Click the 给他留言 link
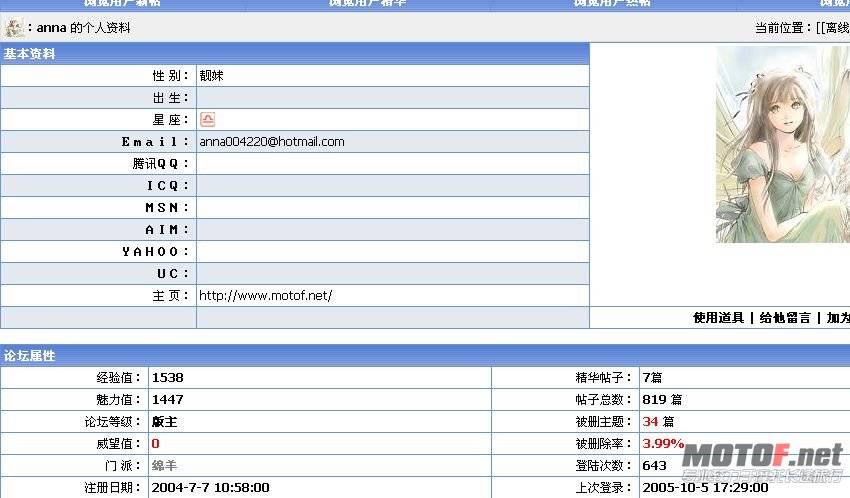The height and width of the screenshot is (498, 850). 785,318
